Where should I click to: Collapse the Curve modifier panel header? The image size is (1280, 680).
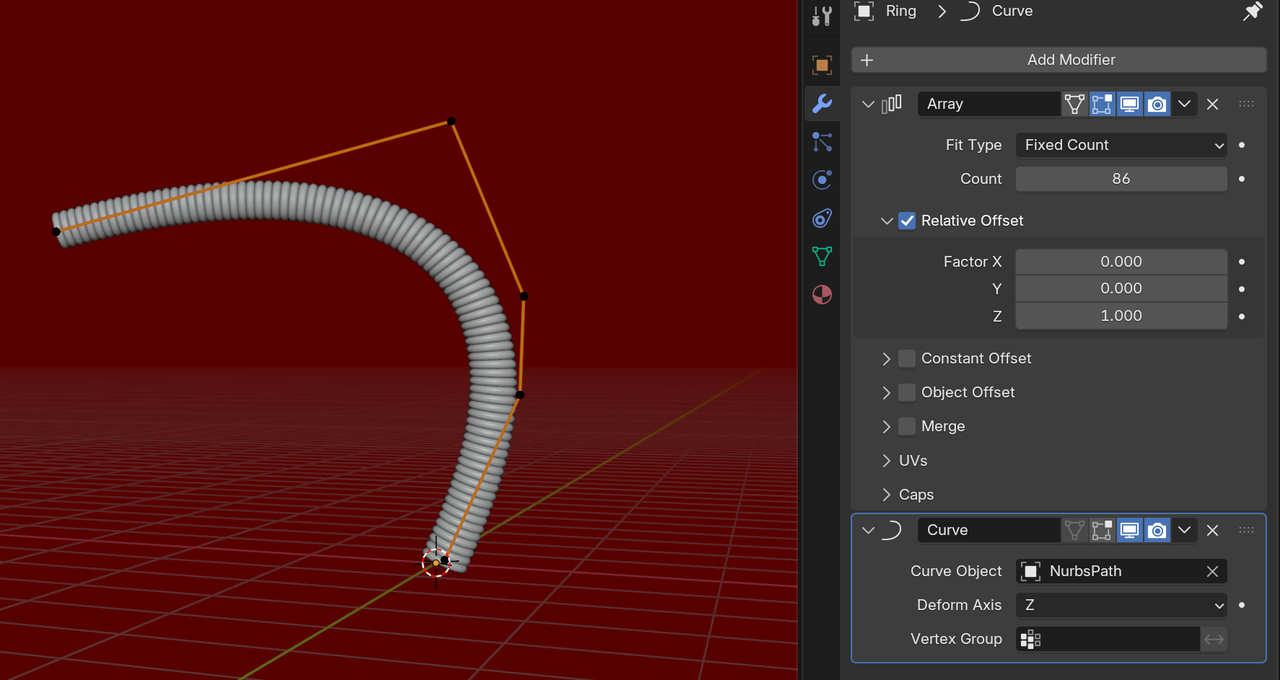[868, 530]
